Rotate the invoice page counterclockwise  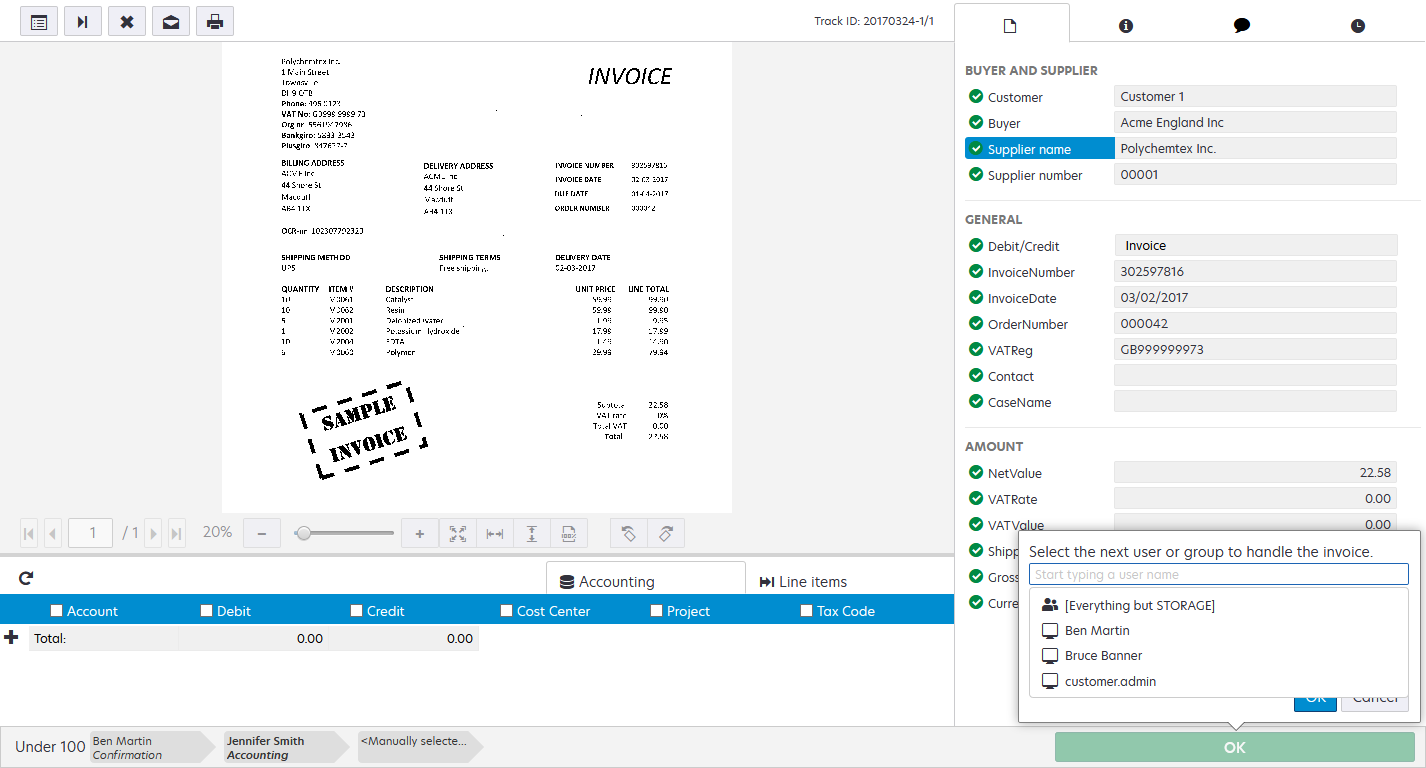pos(628,533)
